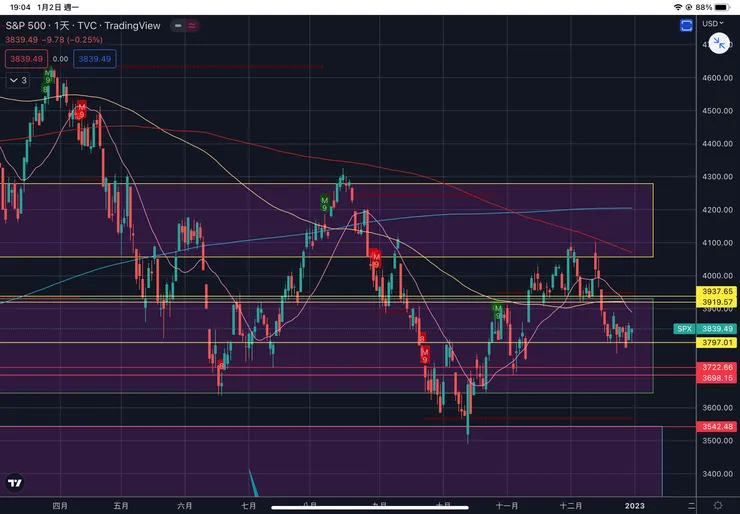The height and width of the screenshot is (514, 740).
Task: Click the price change text -9.78 (-0.25%)
Action: point(72,40)
